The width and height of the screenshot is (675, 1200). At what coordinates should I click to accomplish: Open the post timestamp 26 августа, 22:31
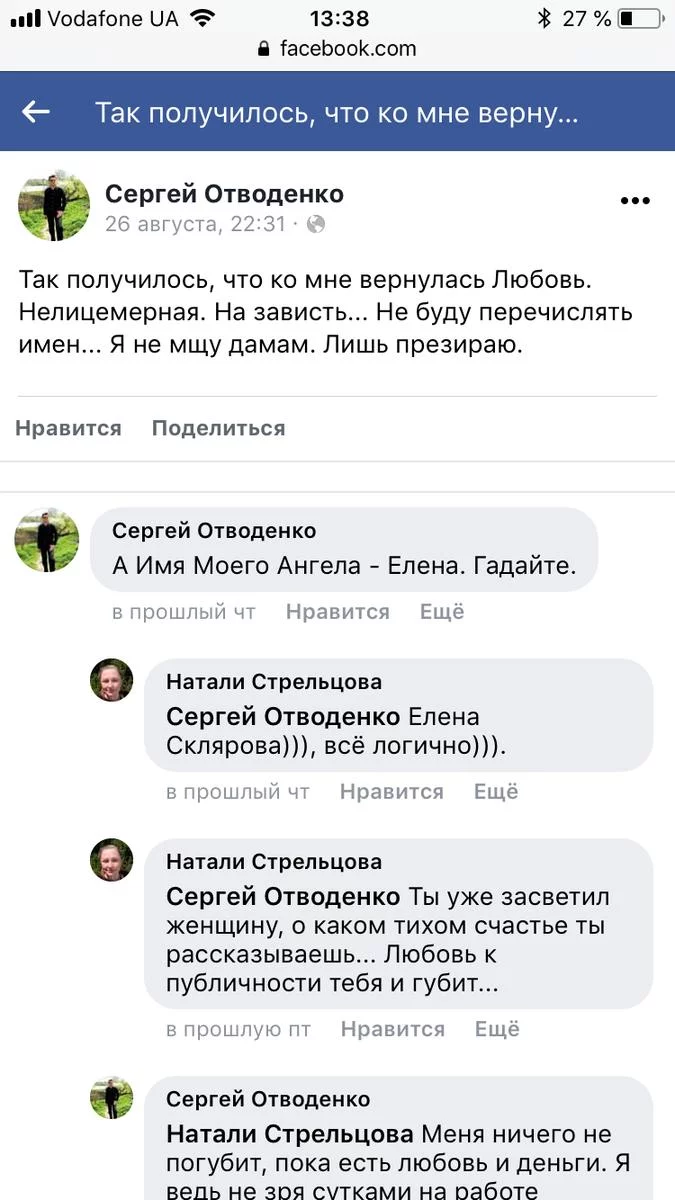195,225
